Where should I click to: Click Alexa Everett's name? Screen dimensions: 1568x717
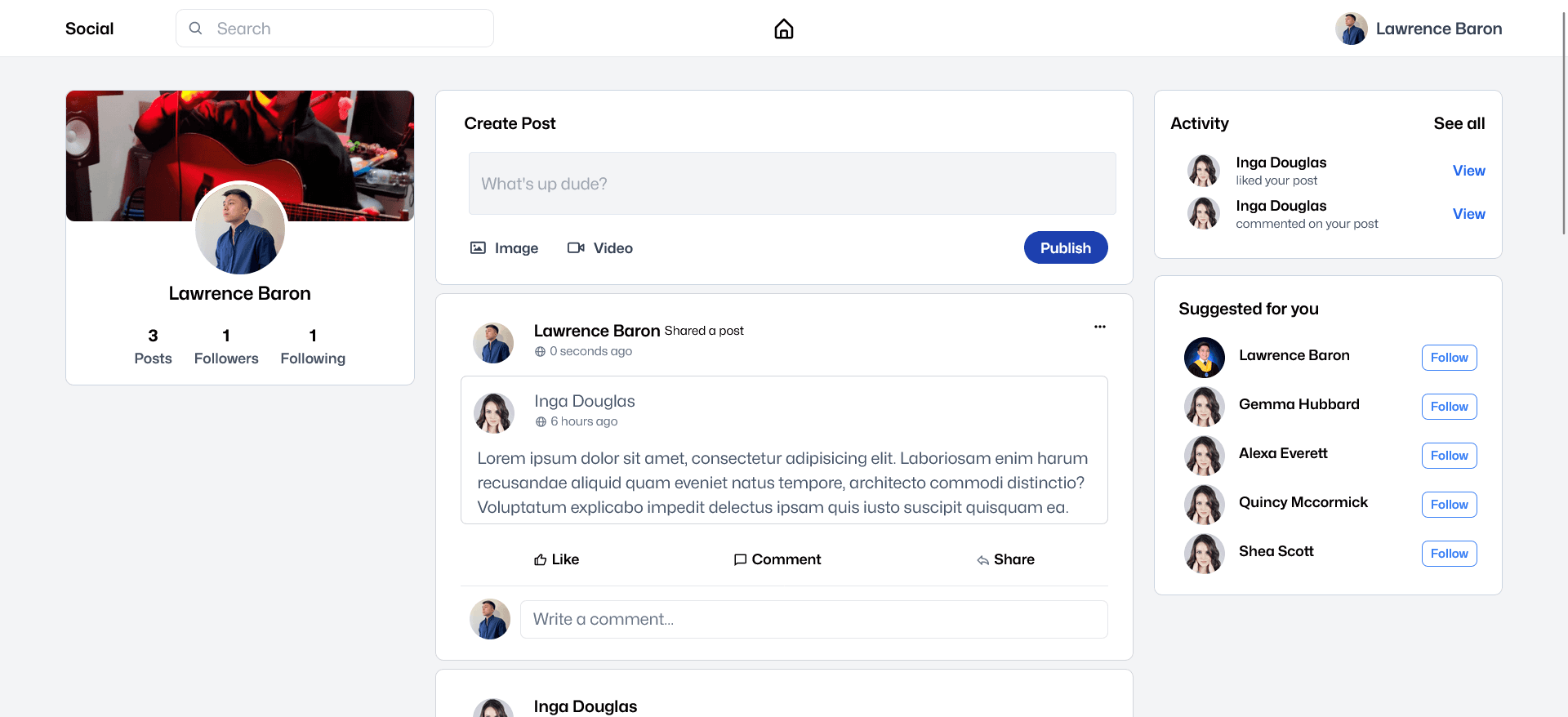click(1283, 453)
